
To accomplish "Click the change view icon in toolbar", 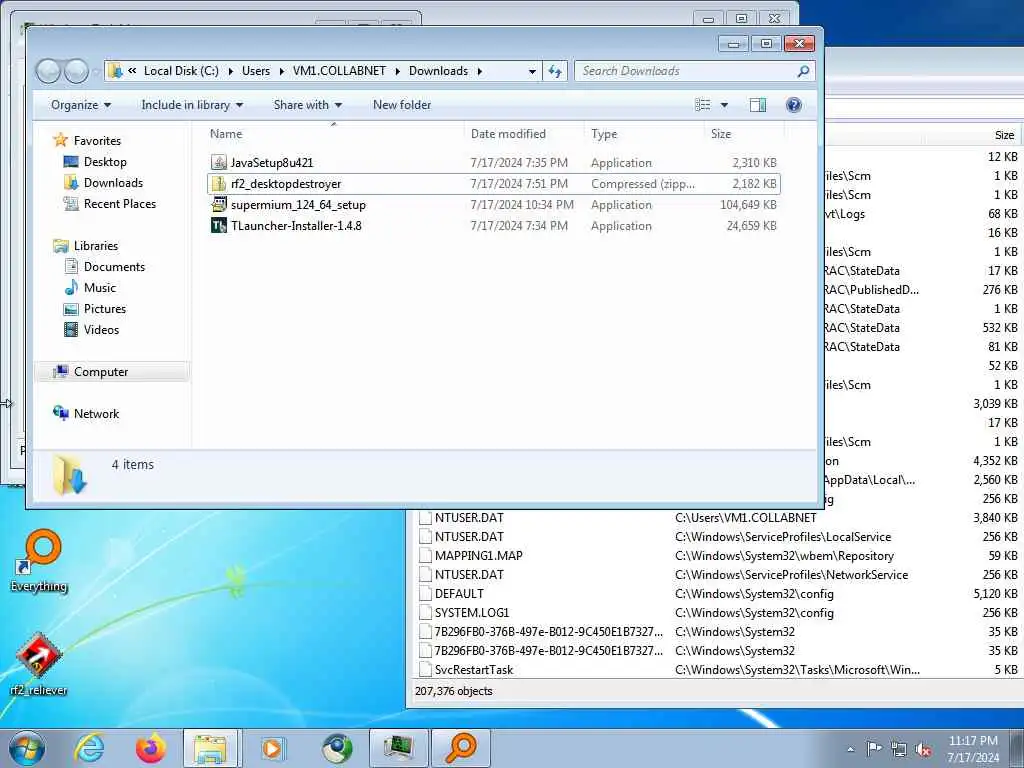I will 703,105.
